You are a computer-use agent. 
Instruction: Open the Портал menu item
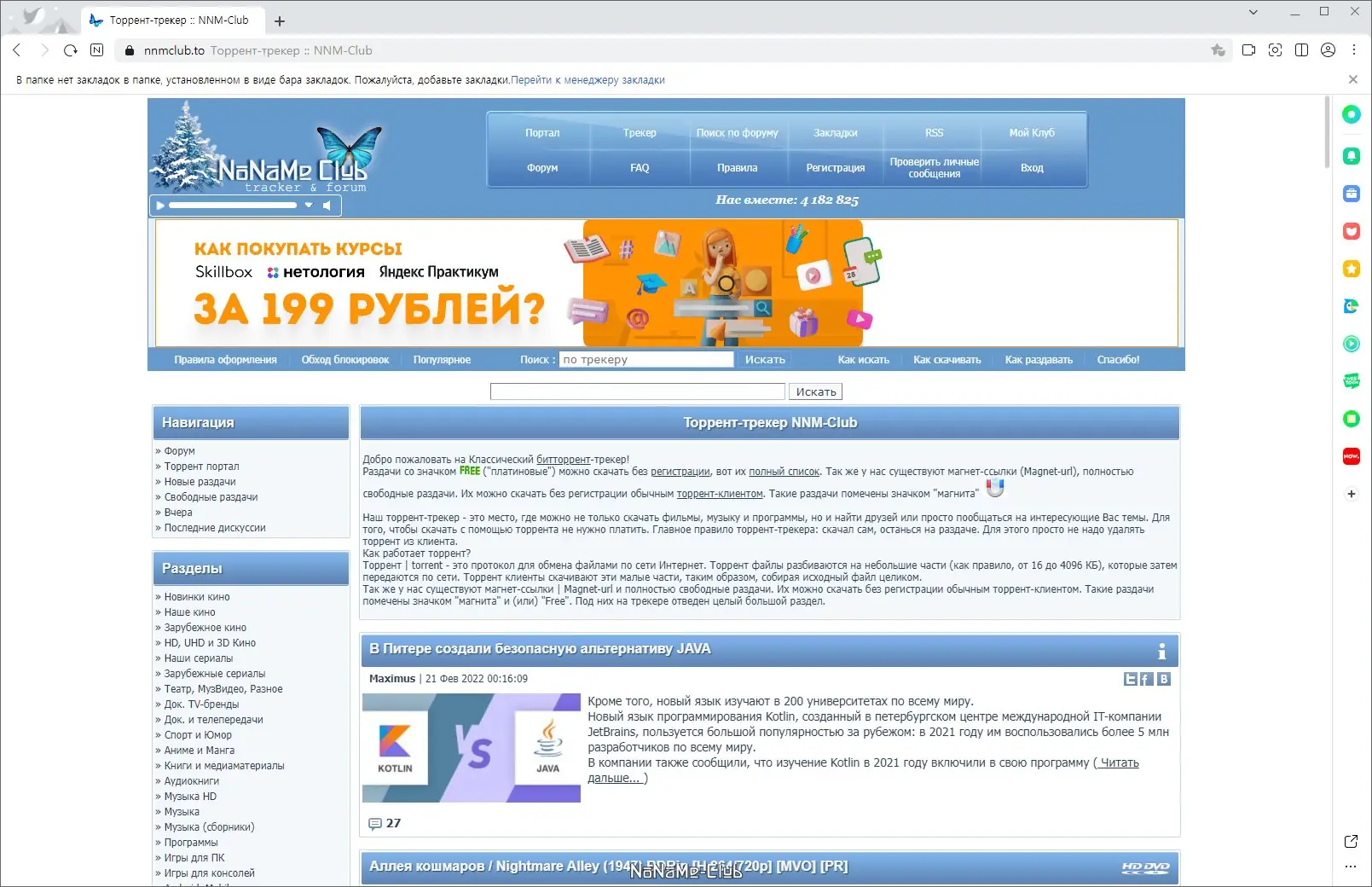[542, 133]
